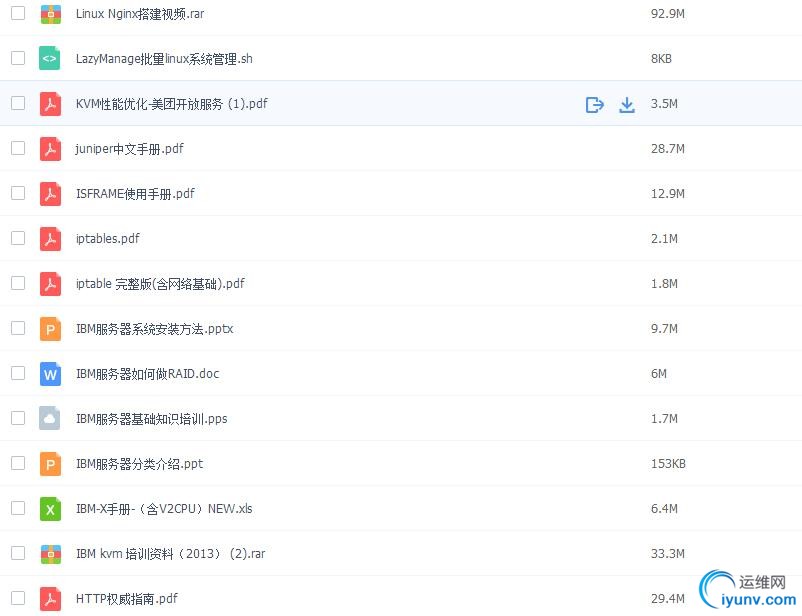The height and width of the screenshot is (616, 802).
Task: Open IBM服务器分类介绍.ppt
Action: coord(139,464)
